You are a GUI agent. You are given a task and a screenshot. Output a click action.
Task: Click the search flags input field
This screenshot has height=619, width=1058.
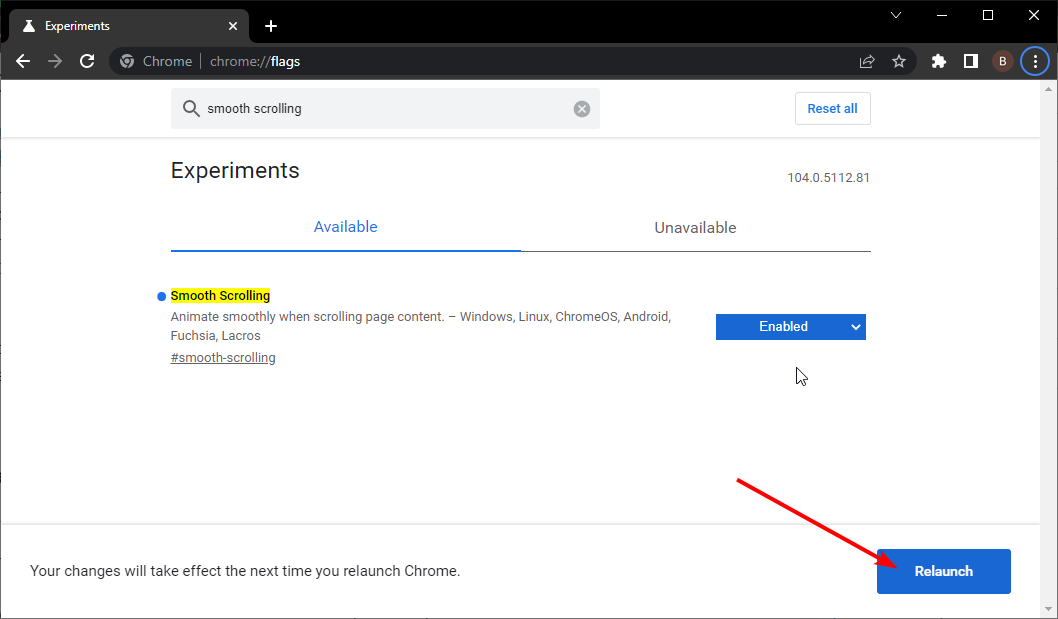coord(385,109)
